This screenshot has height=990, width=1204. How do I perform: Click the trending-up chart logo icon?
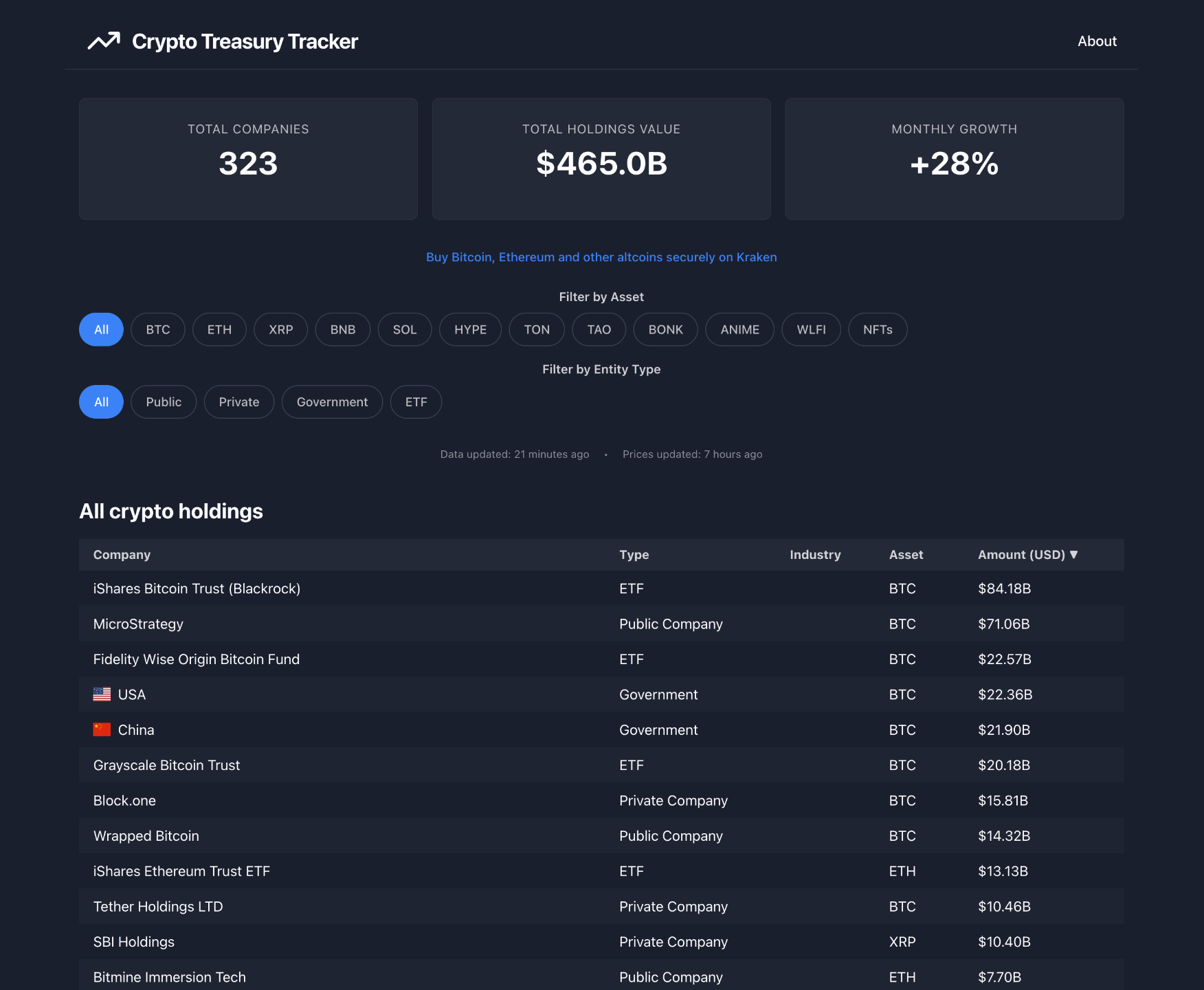104,41
